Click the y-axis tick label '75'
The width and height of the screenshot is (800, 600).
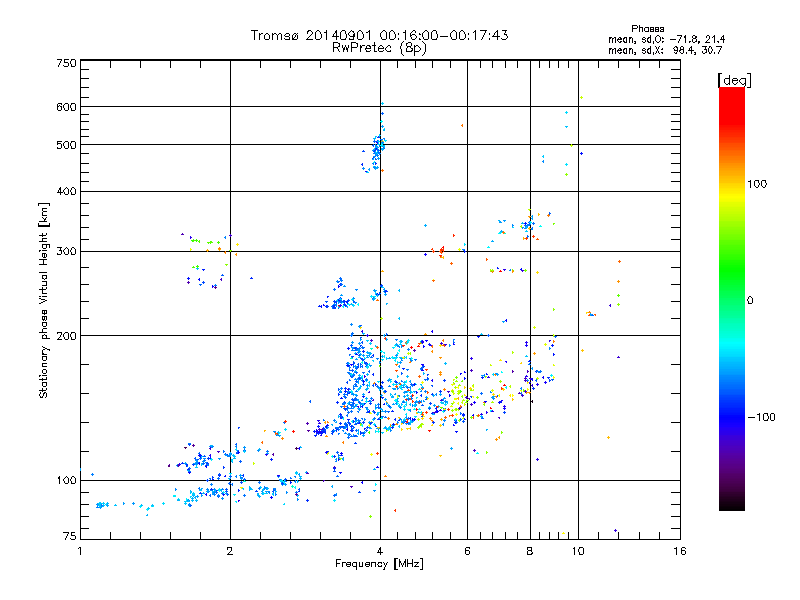pos(70,536)
